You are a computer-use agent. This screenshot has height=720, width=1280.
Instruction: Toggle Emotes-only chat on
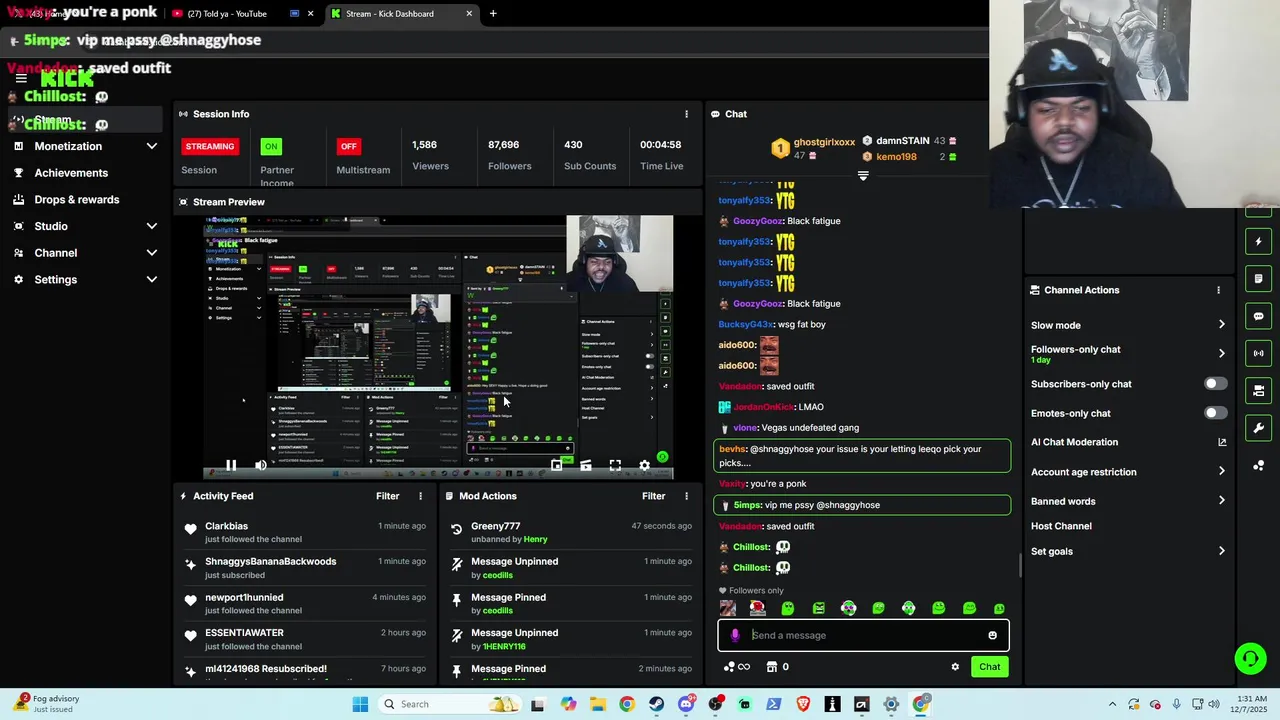coord(1215,413)
